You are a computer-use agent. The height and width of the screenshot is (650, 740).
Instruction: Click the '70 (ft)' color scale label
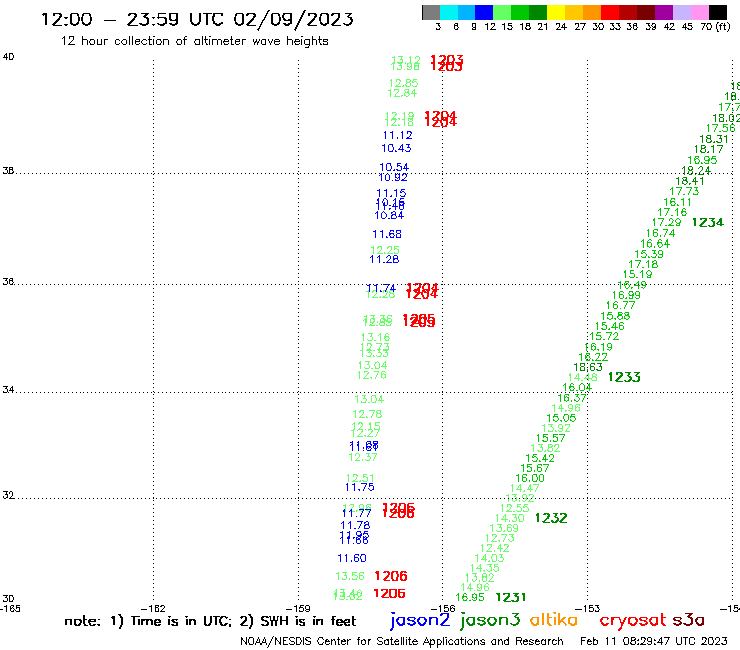[x=715, y=26]
